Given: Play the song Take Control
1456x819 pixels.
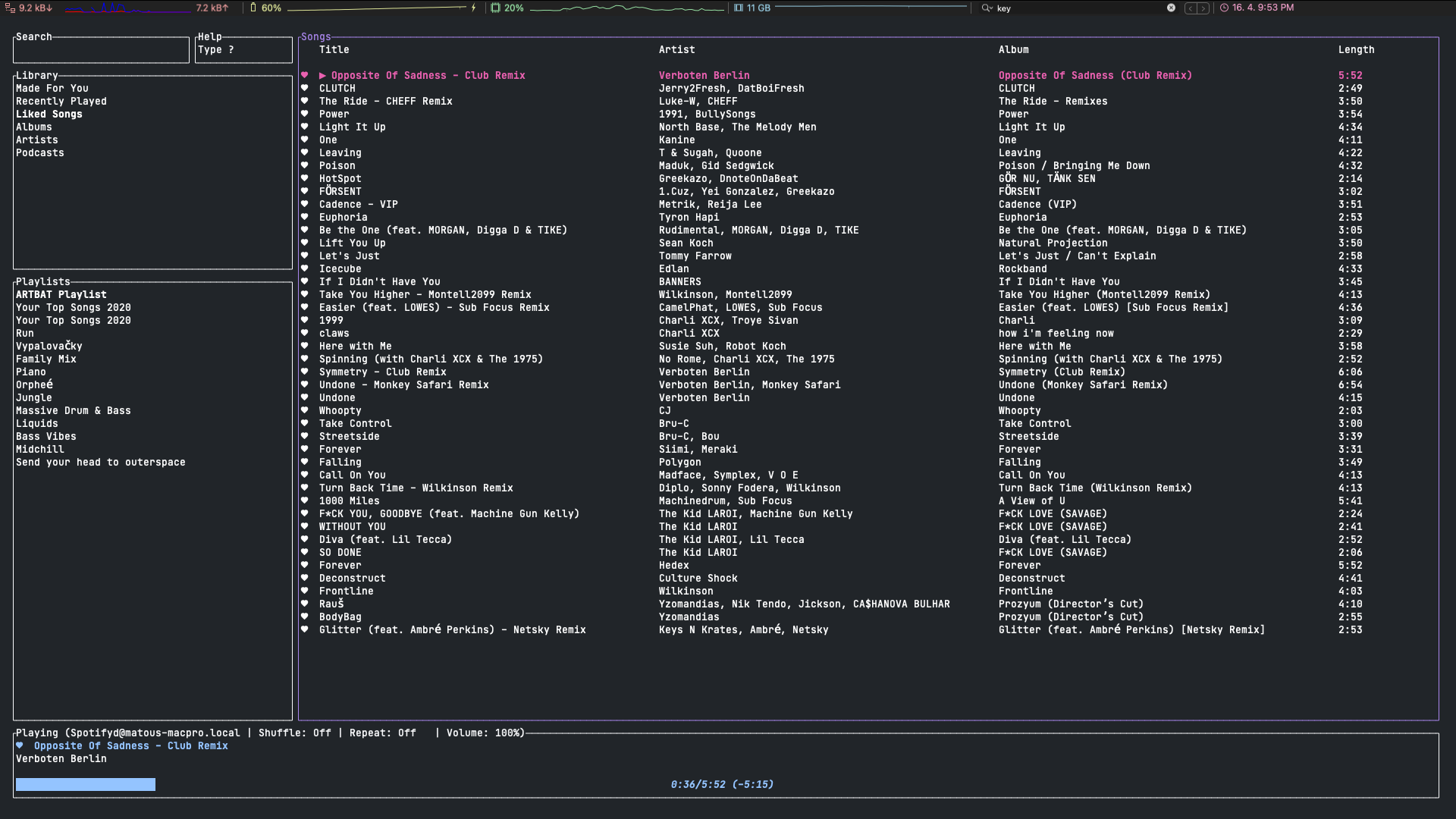Looking at the screenshot, I should pyautogui.click(x=355, y=423).
